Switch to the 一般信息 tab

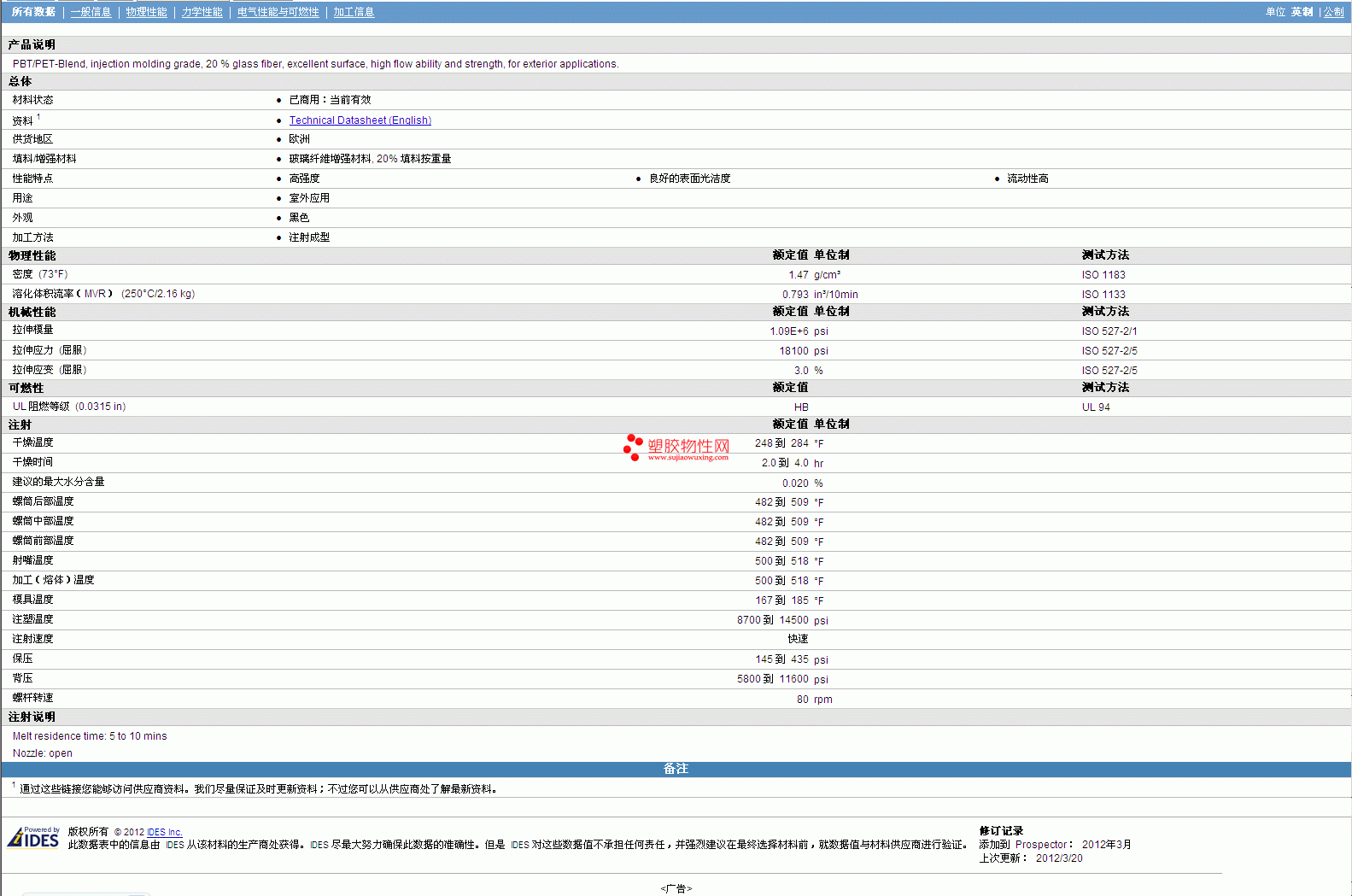91,12
